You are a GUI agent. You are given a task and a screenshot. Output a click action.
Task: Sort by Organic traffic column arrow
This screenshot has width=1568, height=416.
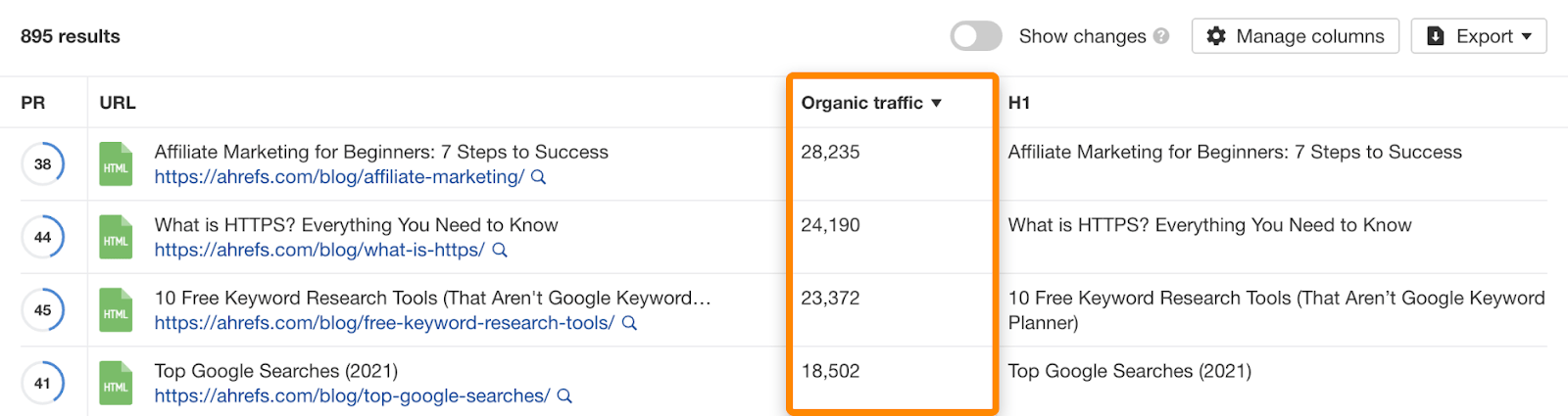(936, 103)
